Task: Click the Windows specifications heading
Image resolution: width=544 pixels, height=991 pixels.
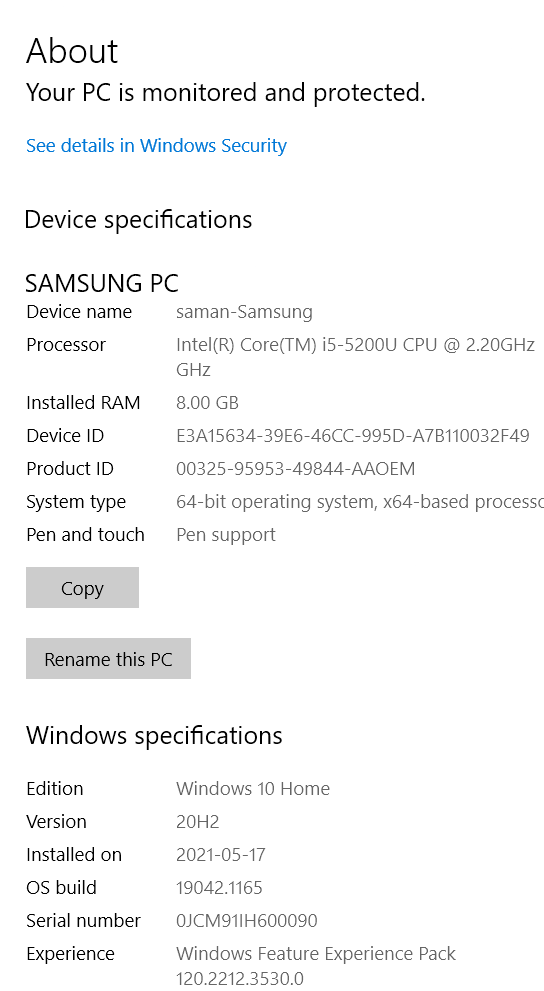Action: pyautogui.click(x=154, y=736)
